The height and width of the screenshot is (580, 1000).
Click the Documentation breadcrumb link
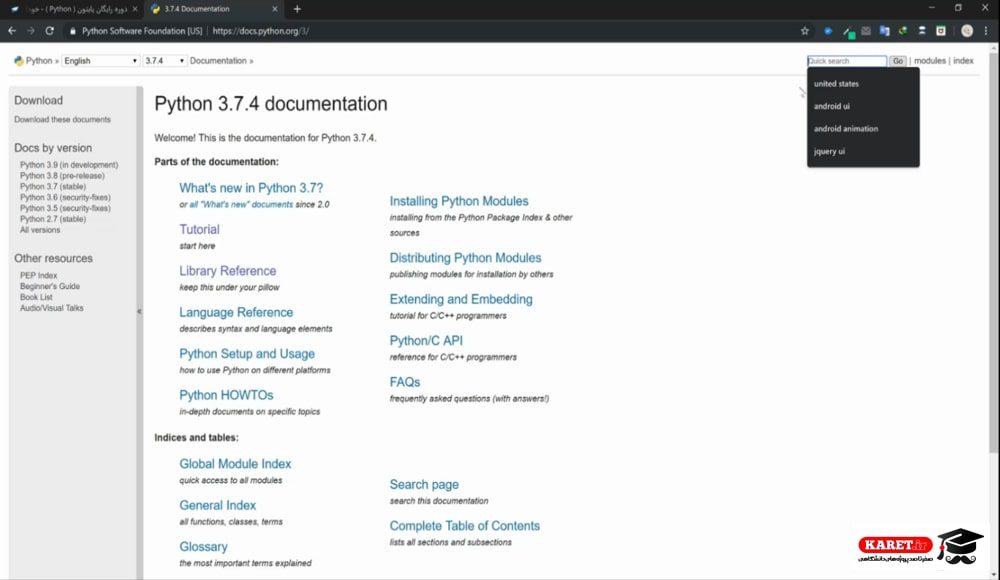click(218, 61)
